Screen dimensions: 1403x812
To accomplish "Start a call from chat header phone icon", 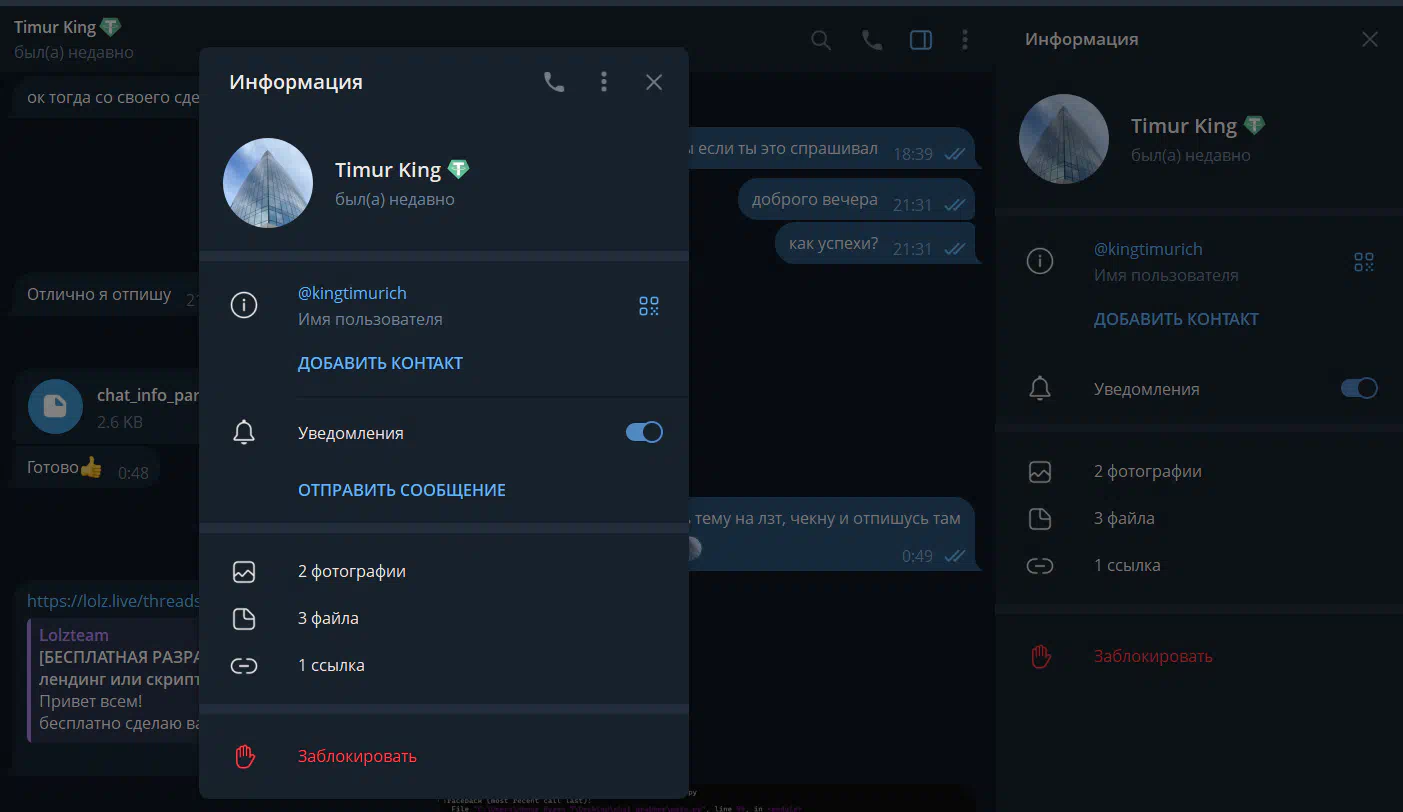I will pyautogui.click(x=872, y=40).
